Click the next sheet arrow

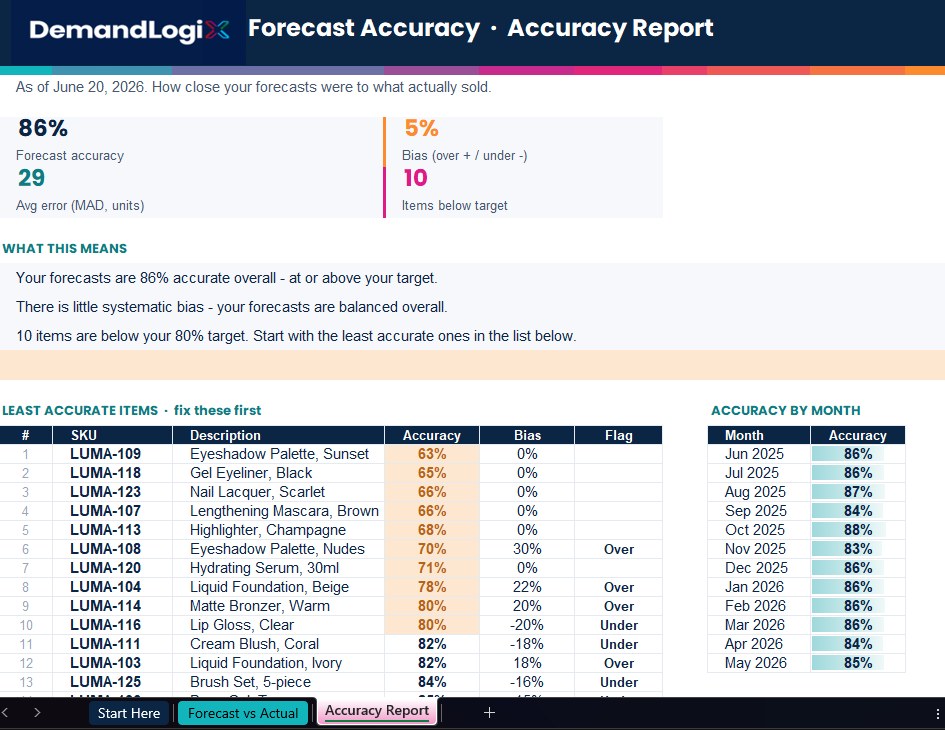(37, 713)
